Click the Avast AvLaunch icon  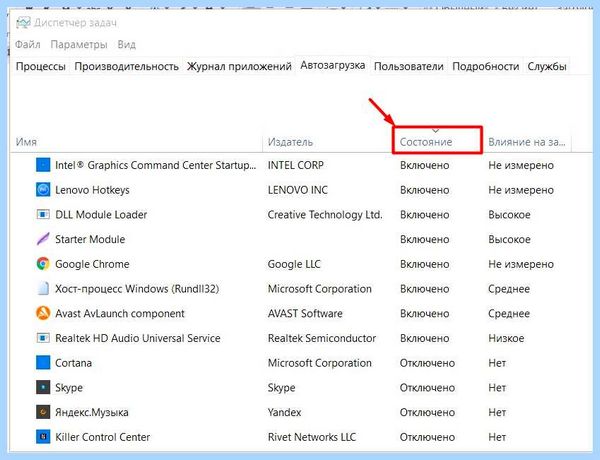[x=43, y=313]
